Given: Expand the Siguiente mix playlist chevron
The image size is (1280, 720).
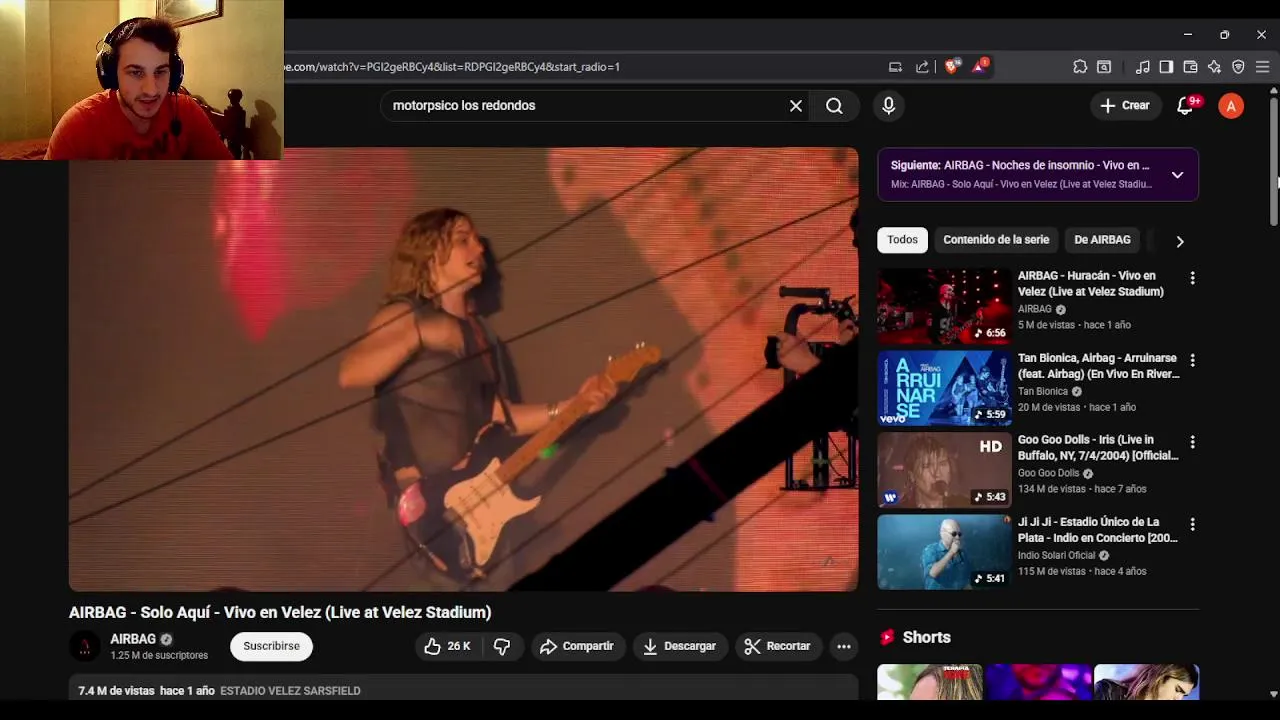Looking at the screenshot, I should pyautogui.click(x=1177, y=175).
